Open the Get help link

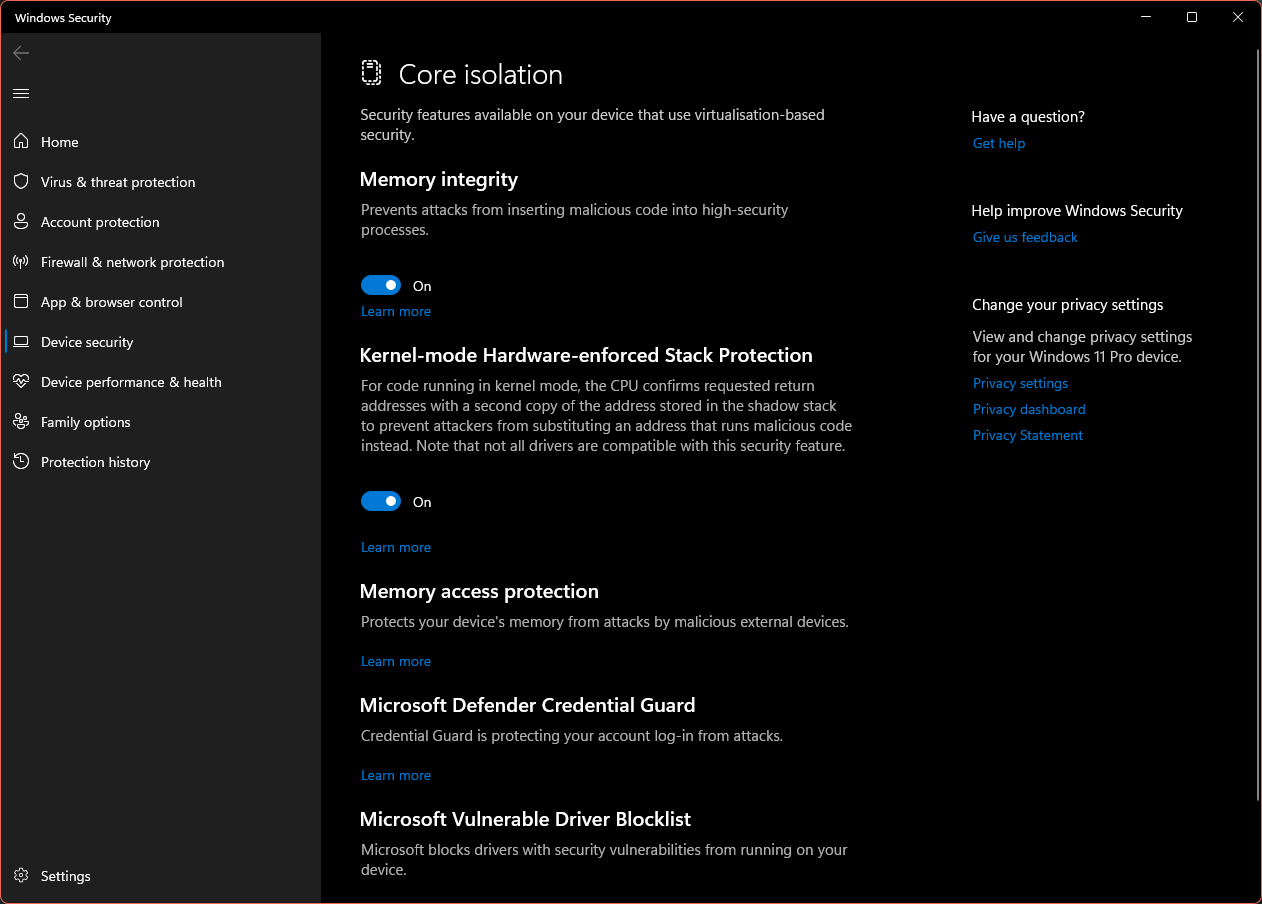[x=999, y=143]
